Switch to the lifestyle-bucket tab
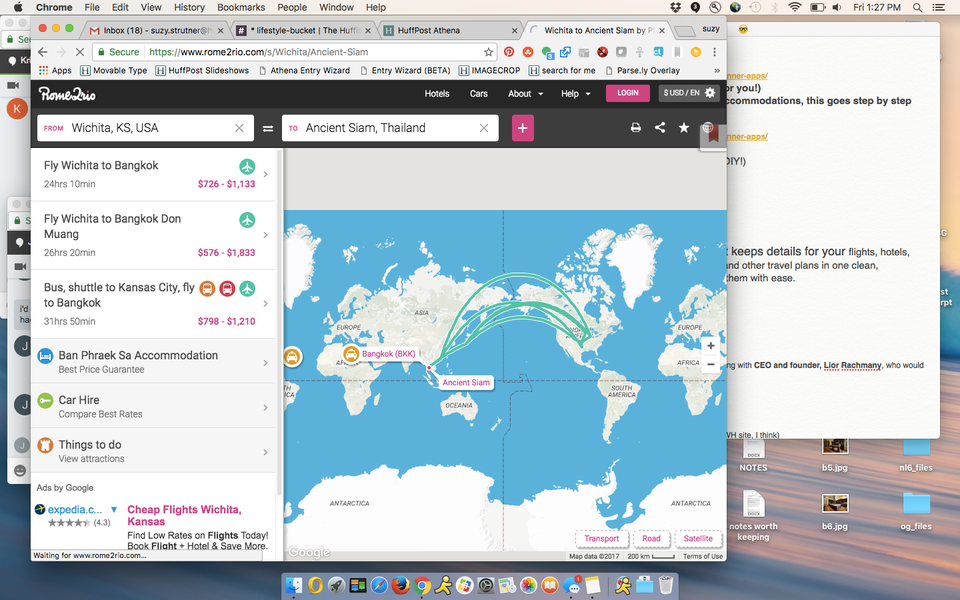This screenshot has height=600, width=960. (x=304, y=30)
